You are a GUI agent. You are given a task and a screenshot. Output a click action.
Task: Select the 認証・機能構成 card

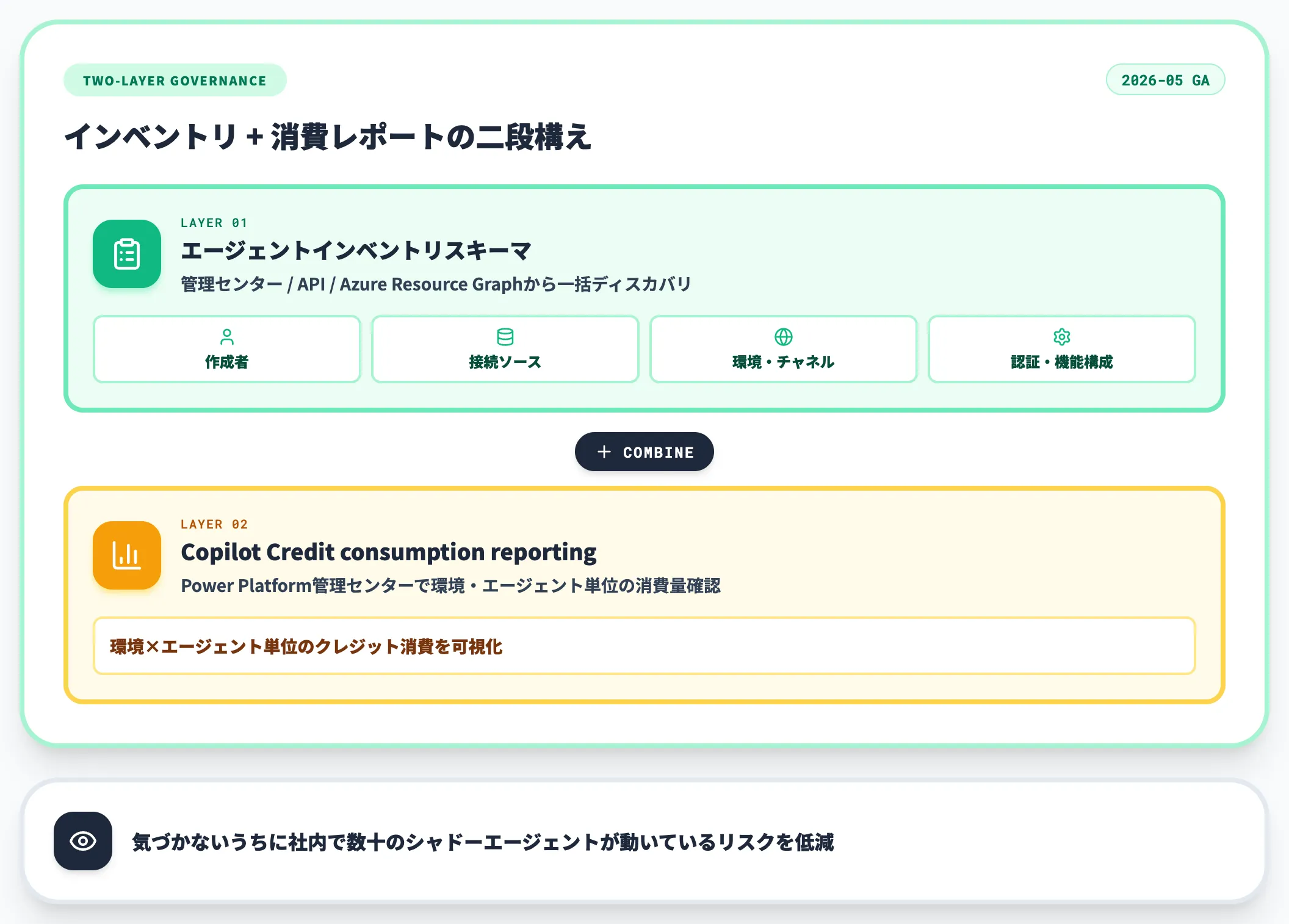tap(1062, 349)
